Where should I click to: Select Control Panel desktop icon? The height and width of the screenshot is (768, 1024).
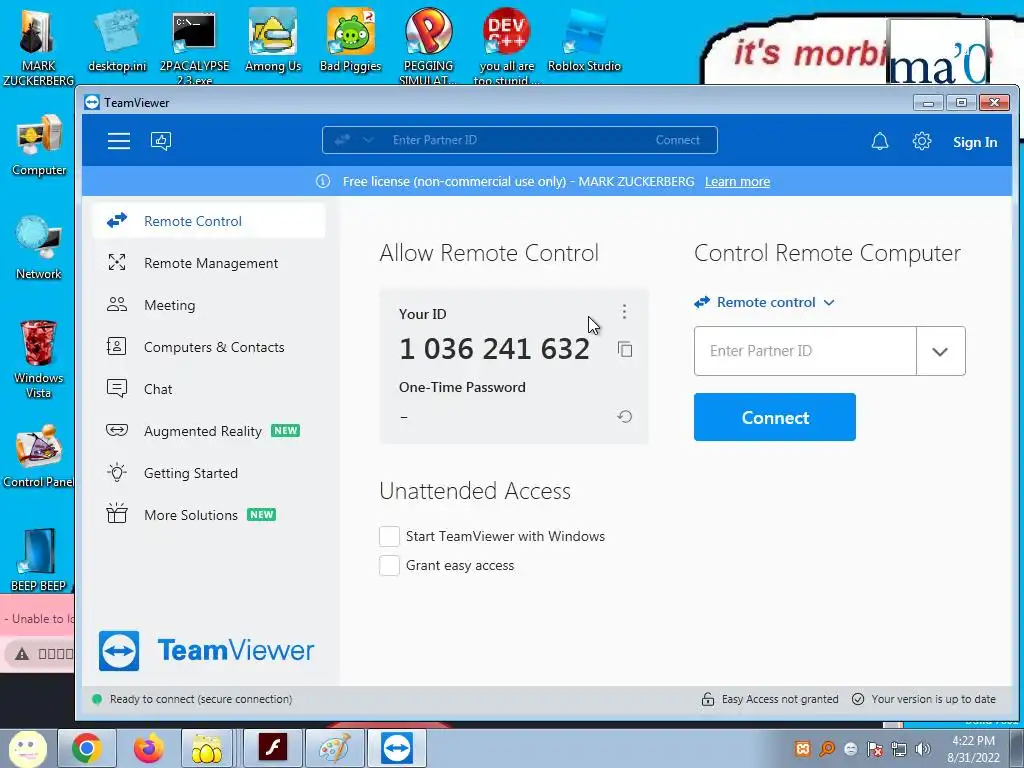pos(39,456)
